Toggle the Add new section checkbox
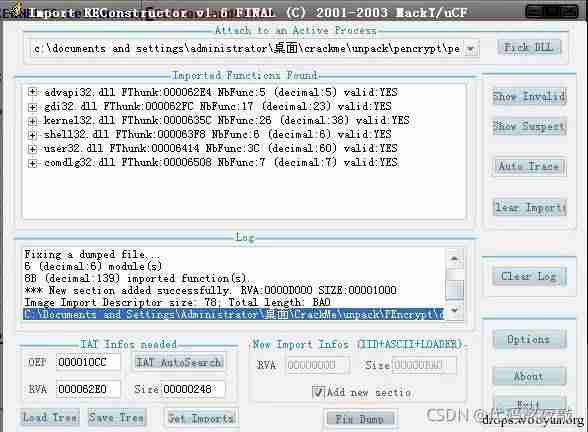Image resolution: width=588 pixels, height=432 pixels. click(x=318, y=392)
